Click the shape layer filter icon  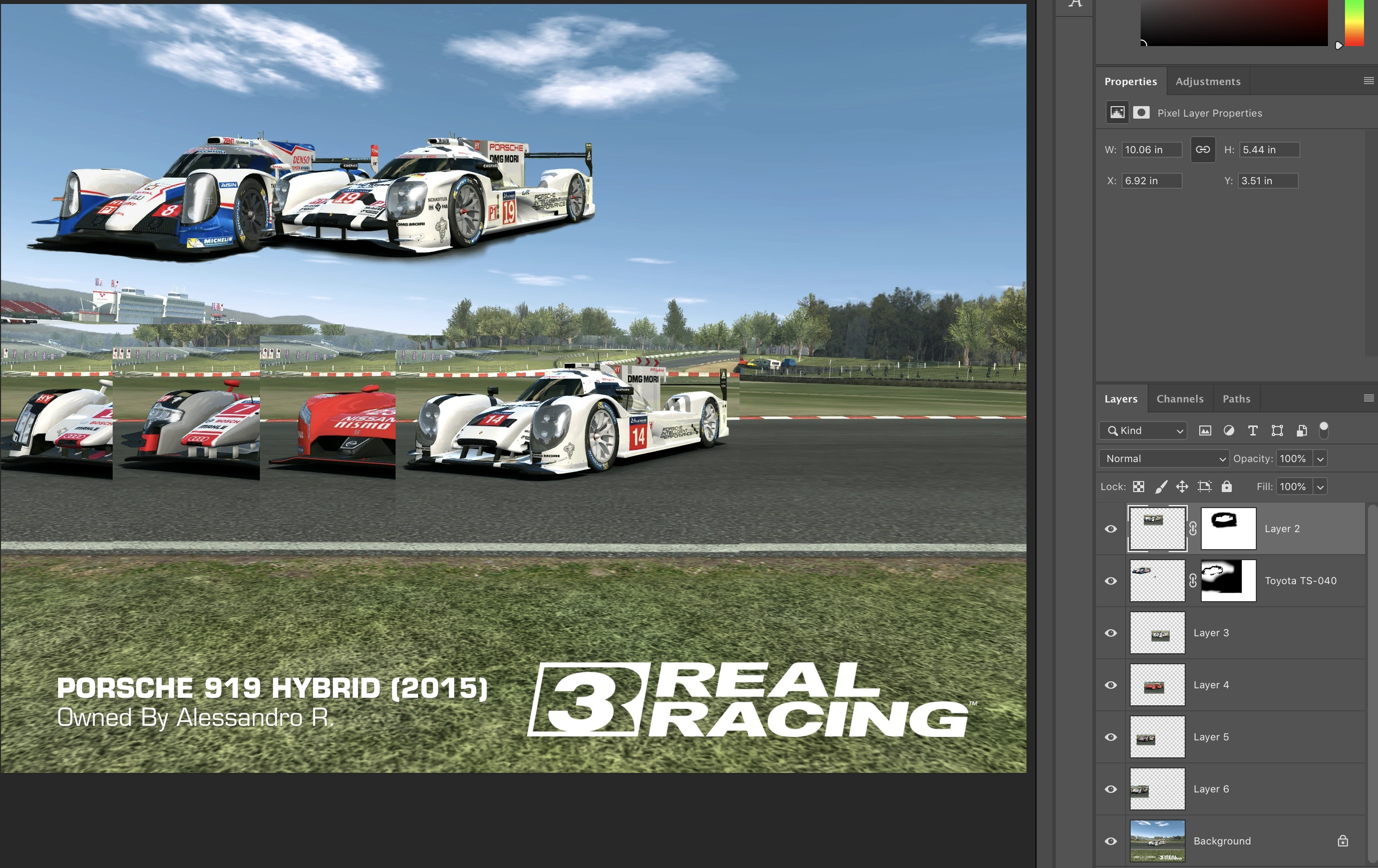click(x=1277, y=430)
